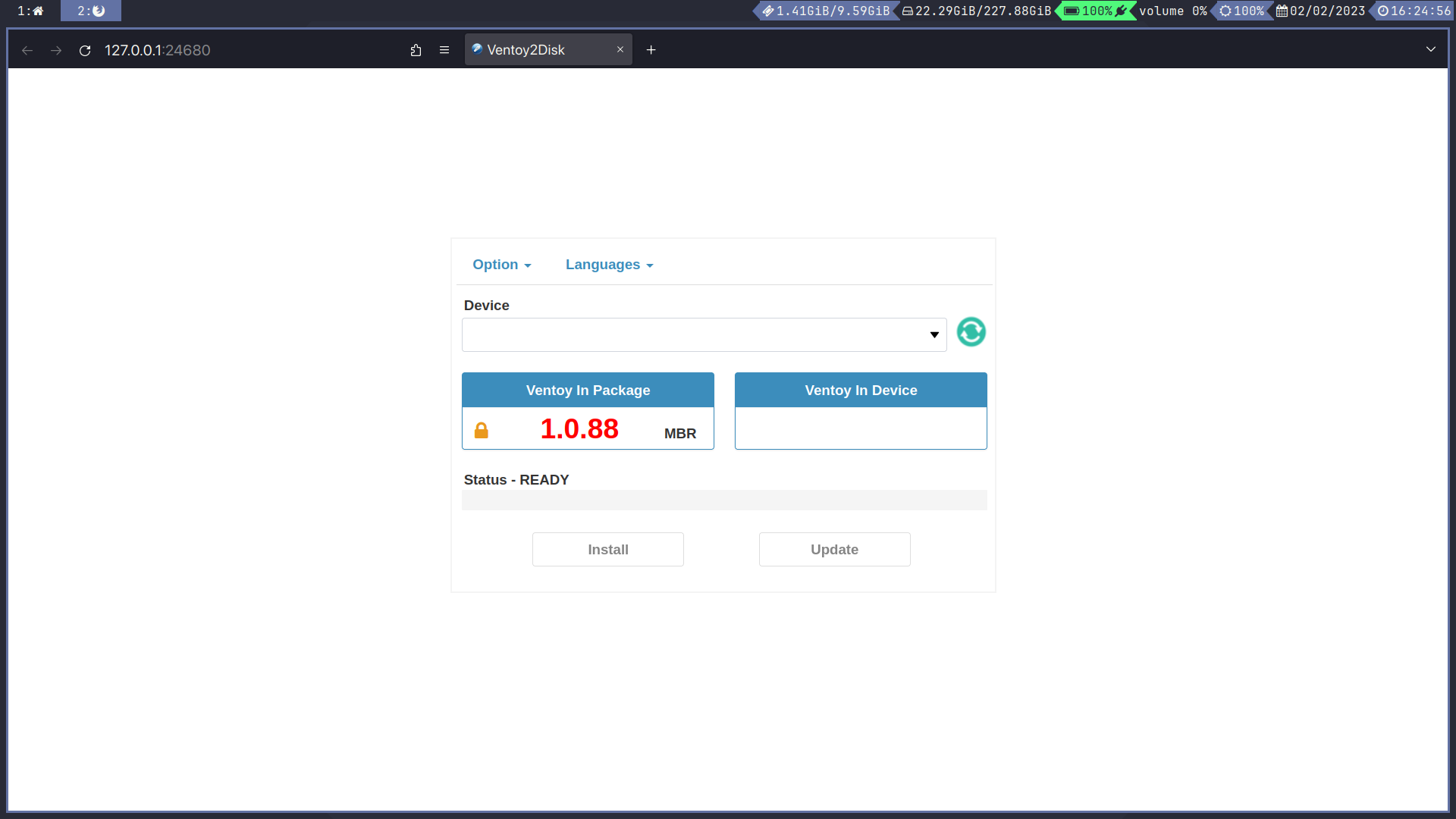Viewport: 1456px width, 819px height.
Task: Click the Install button
Action: (x=607, y=549)
